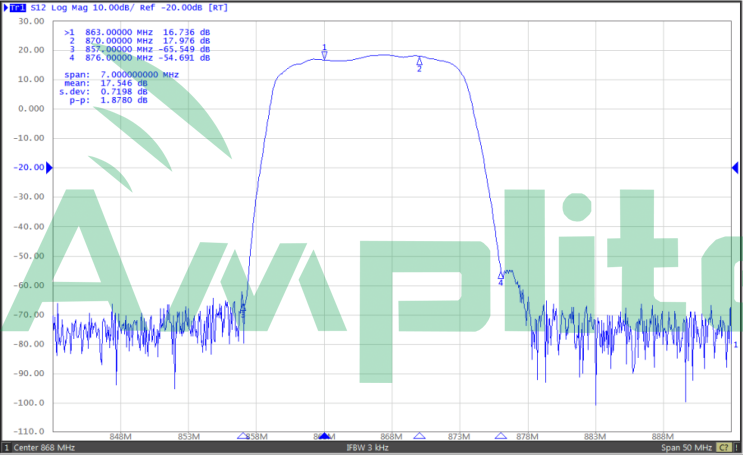Click the Center 868 MHz status field
The image size is (743, 455).
click(x=44, y=447)
